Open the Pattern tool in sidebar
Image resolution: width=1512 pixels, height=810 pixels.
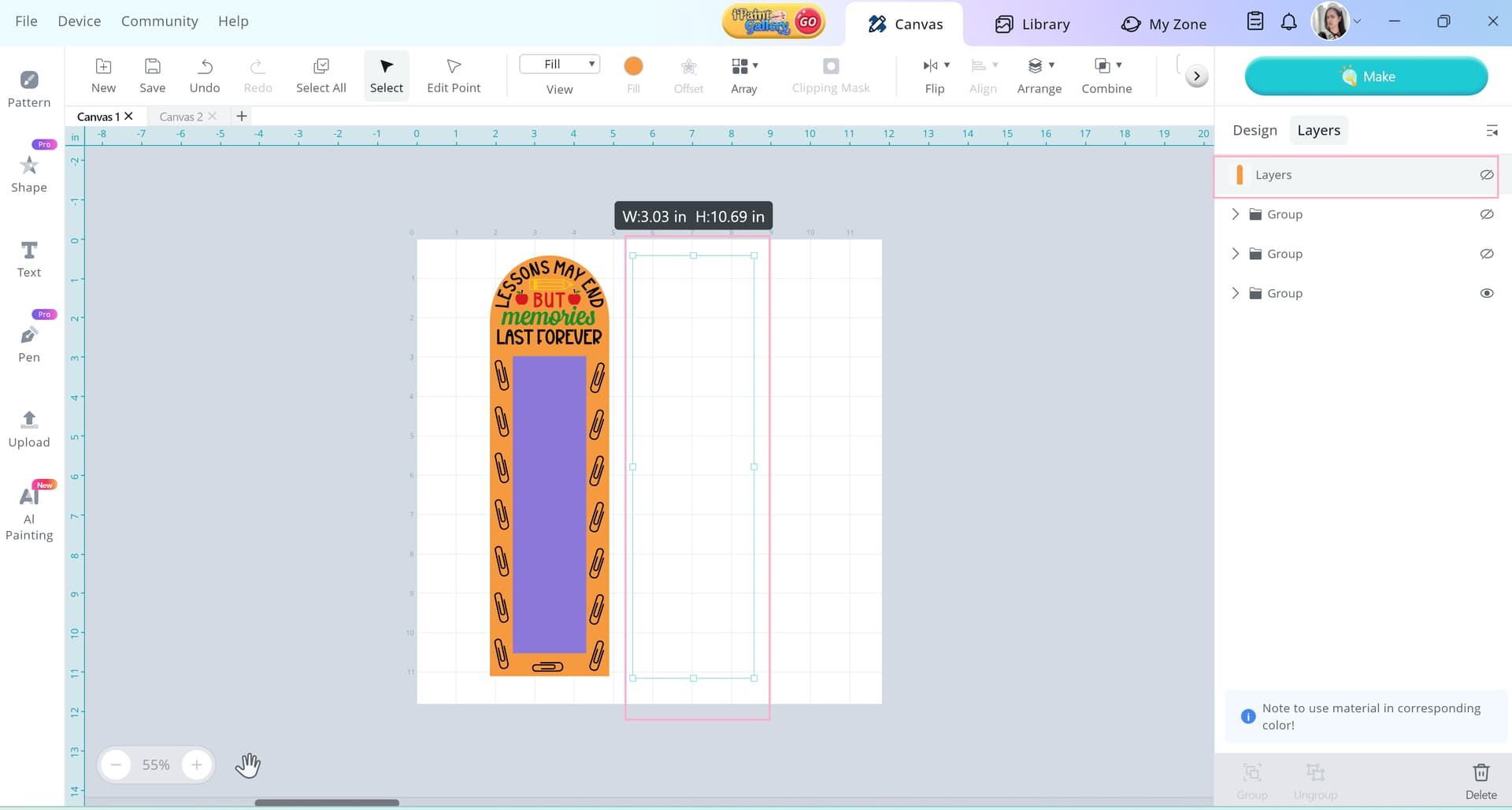29,89
